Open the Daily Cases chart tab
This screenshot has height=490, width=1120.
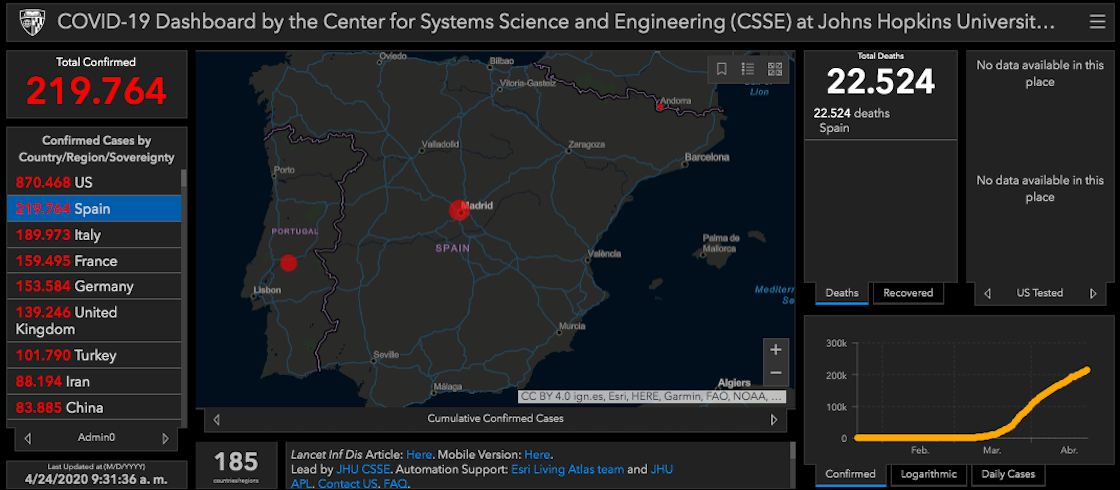tap(1006, 474)
